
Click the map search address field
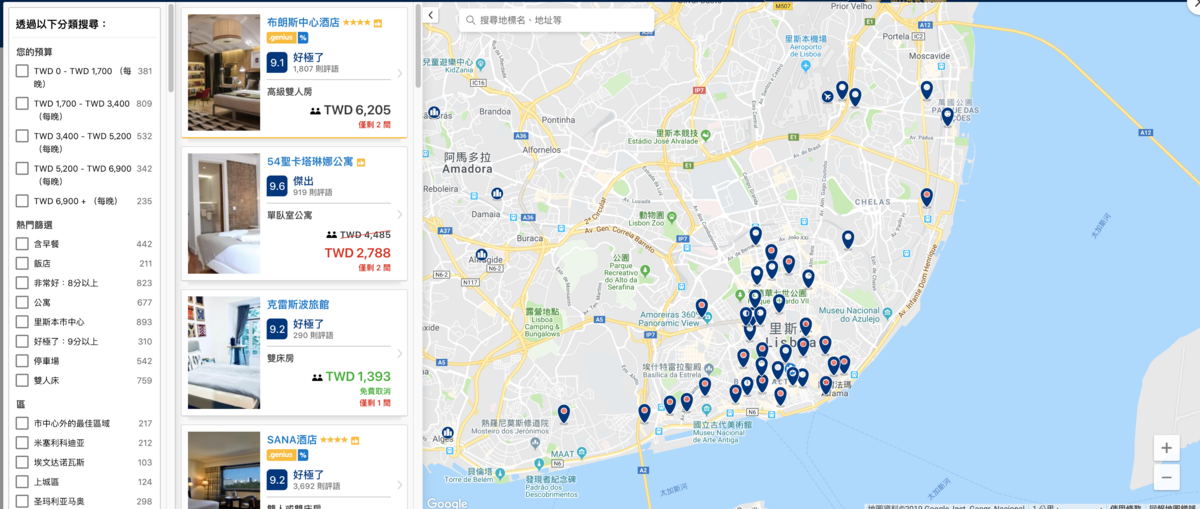556,20
